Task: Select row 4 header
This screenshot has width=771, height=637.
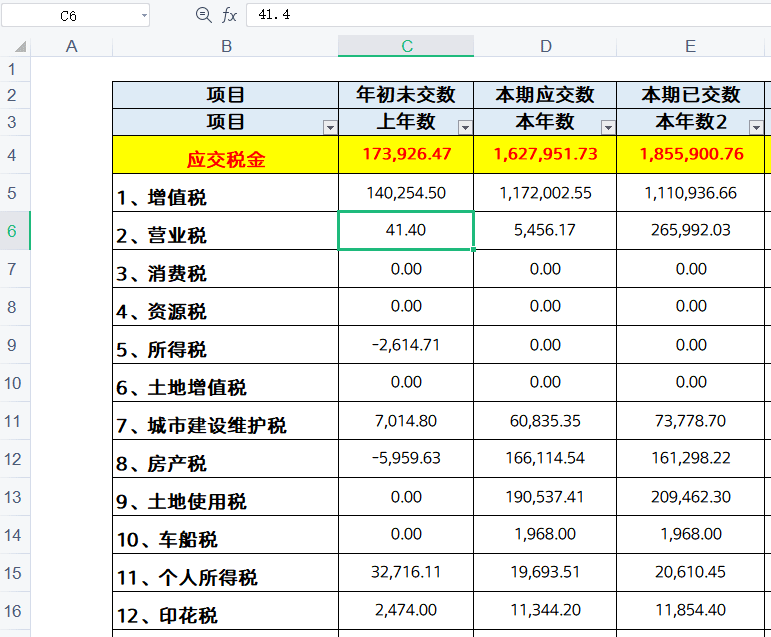Action: click(x=12, y=155)
